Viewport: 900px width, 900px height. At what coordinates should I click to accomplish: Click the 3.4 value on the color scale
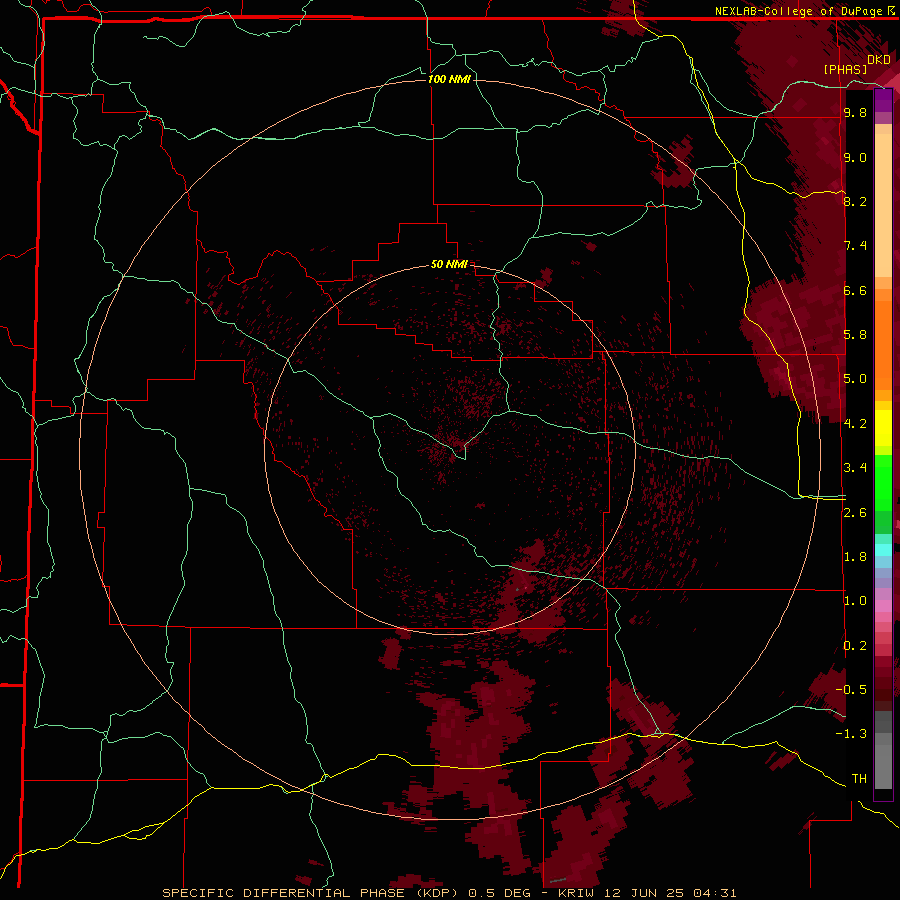[x=855, y=468]
